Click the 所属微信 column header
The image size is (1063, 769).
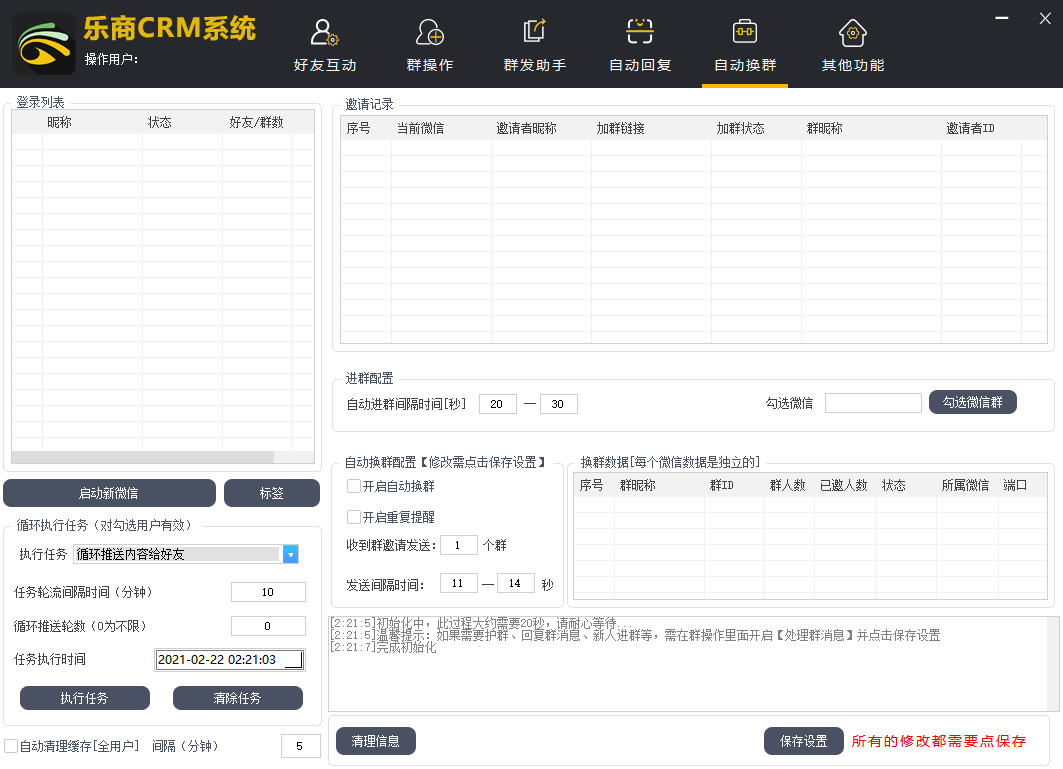coord(965,485)
